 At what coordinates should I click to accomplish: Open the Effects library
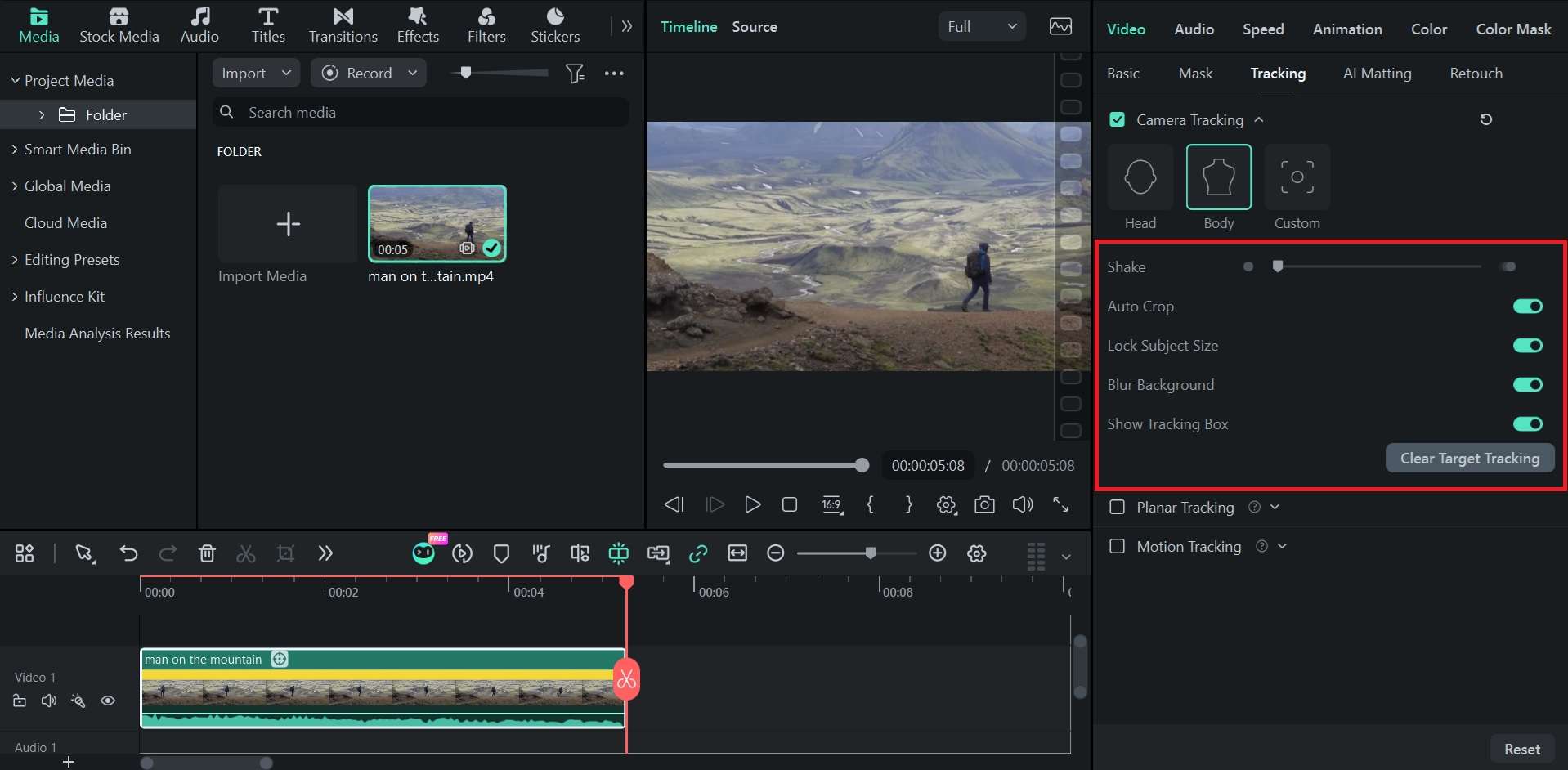point(418,25)
